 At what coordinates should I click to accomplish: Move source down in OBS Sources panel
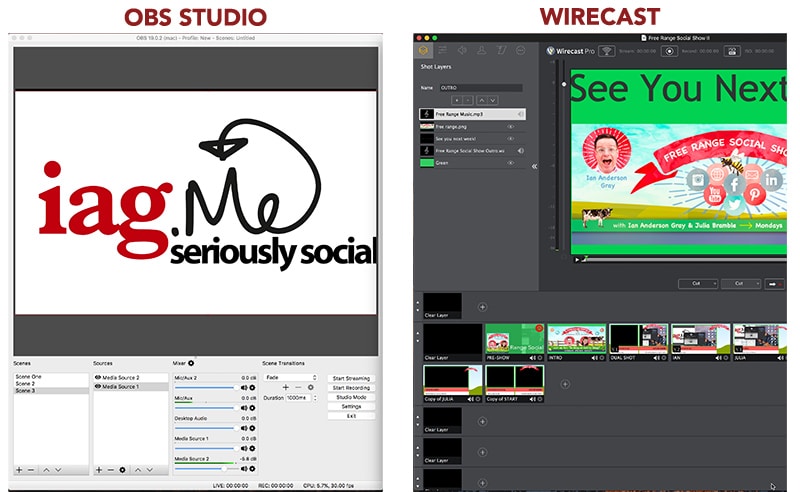point(149,470)
